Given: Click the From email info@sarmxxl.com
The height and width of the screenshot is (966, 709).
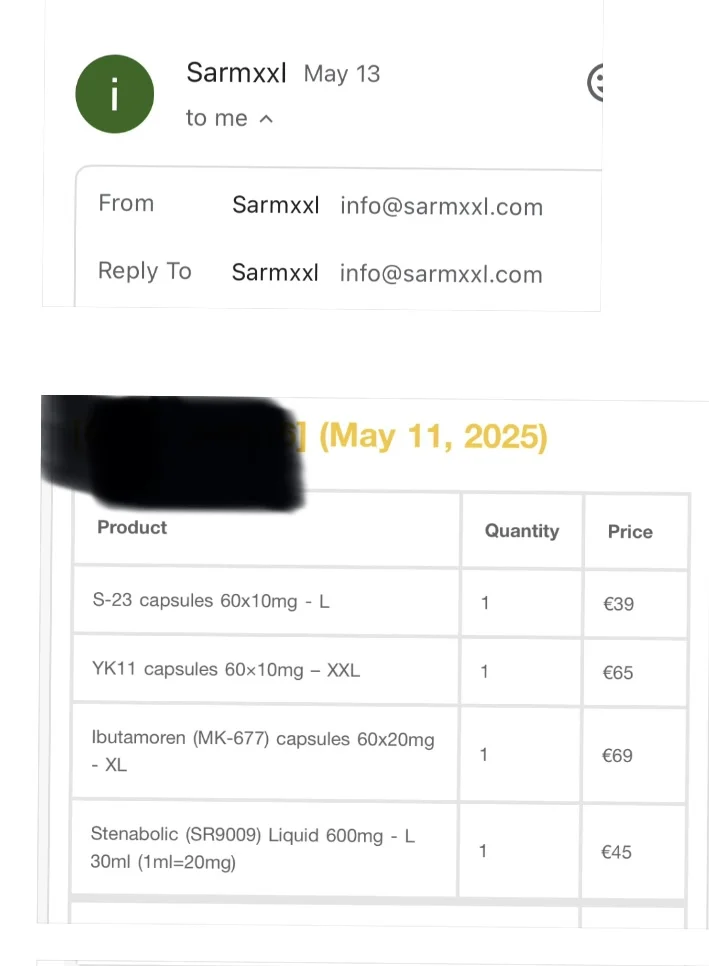Looking at the screenshot, I should (x=442, y=206).
